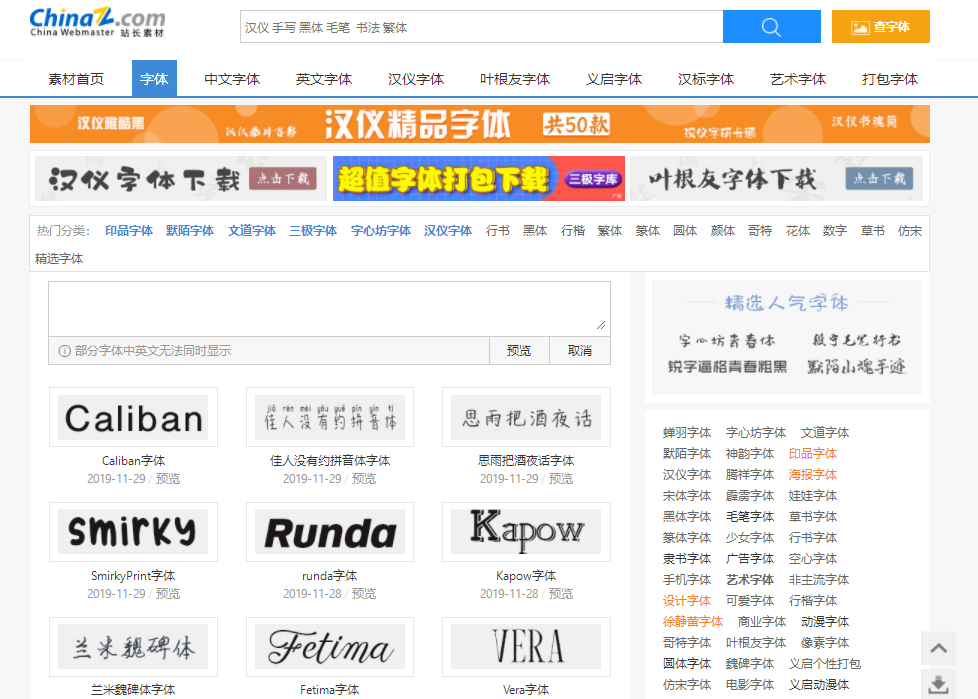Open 义启个性打包 in sidebar list

825,663
